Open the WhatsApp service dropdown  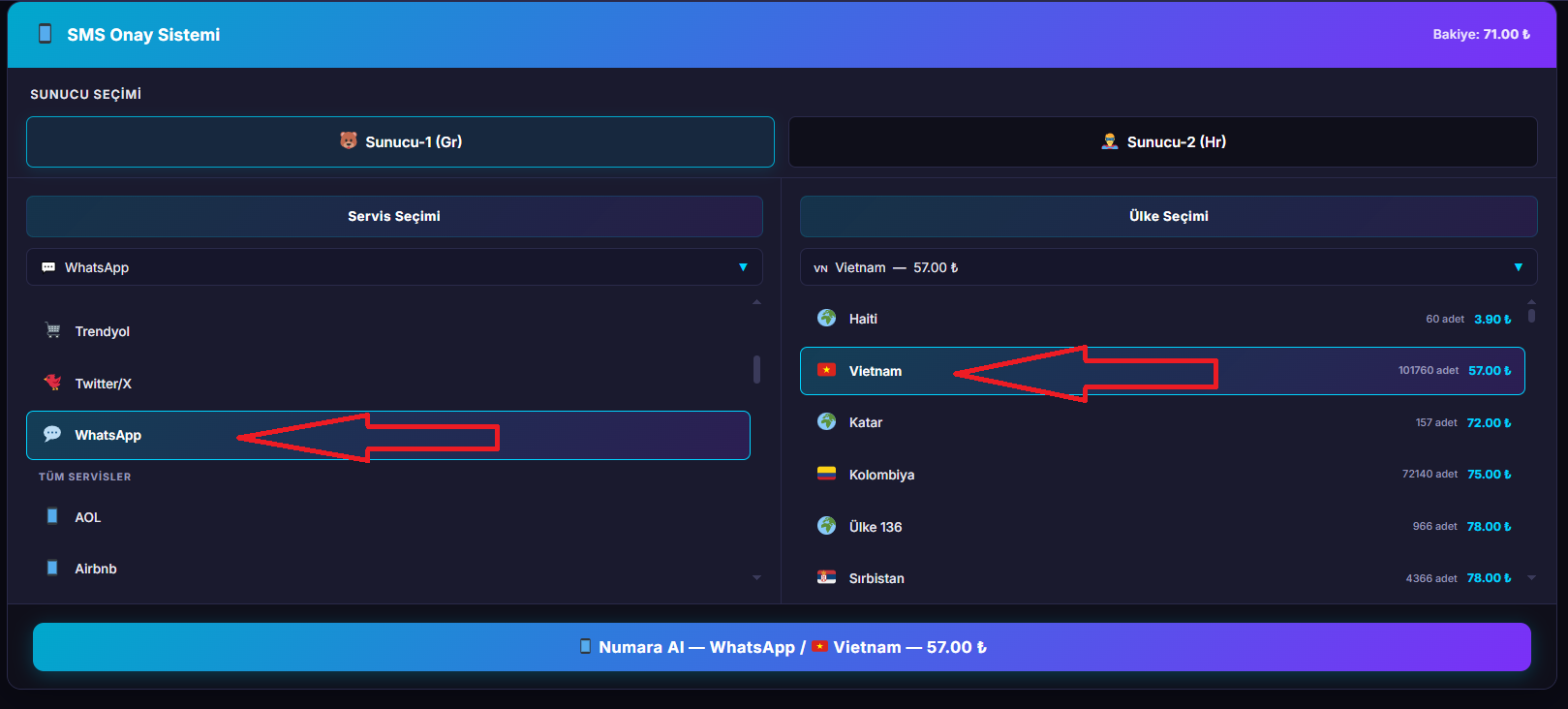(x=394, y=267)
